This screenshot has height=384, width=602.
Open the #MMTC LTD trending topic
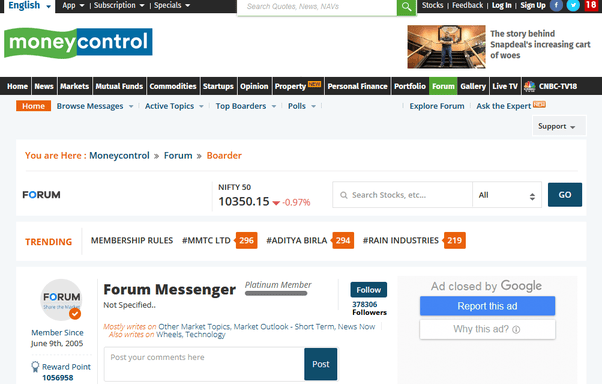click(206, 240)
